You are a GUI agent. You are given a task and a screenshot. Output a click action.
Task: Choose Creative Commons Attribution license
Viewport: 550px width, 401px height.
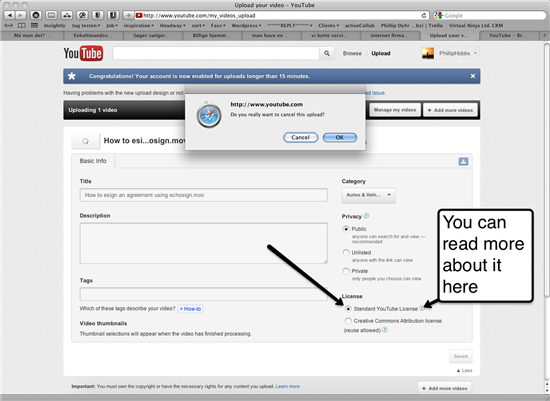pos(348,321)
